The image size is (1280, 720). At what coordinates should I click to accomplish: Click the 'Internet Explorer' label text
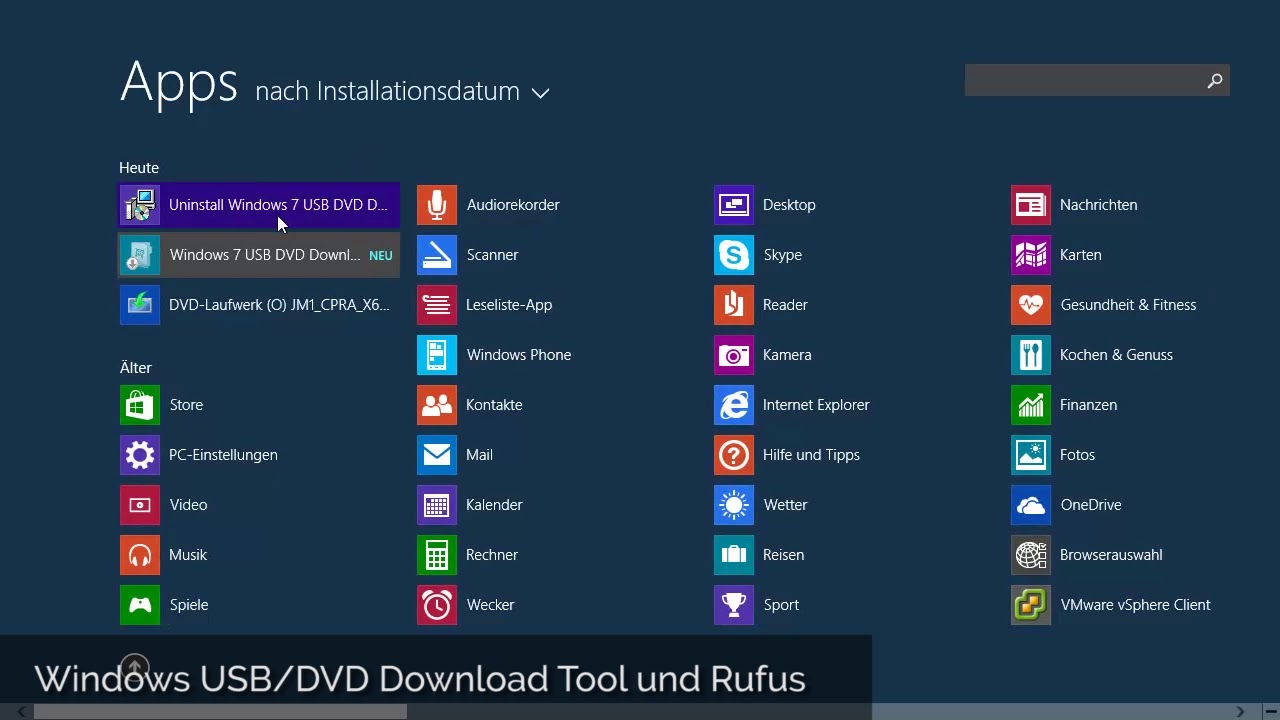coord(816,405)
